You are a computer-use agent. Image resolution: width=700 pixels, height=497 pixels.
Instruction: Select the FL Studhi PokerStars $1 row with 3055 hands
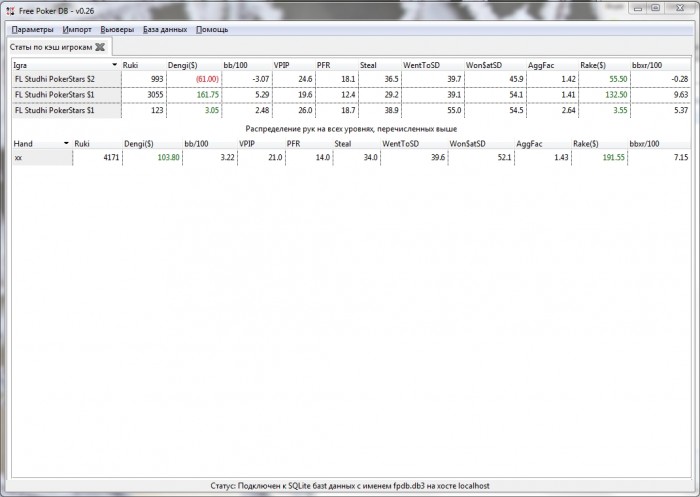pos(351,95)
